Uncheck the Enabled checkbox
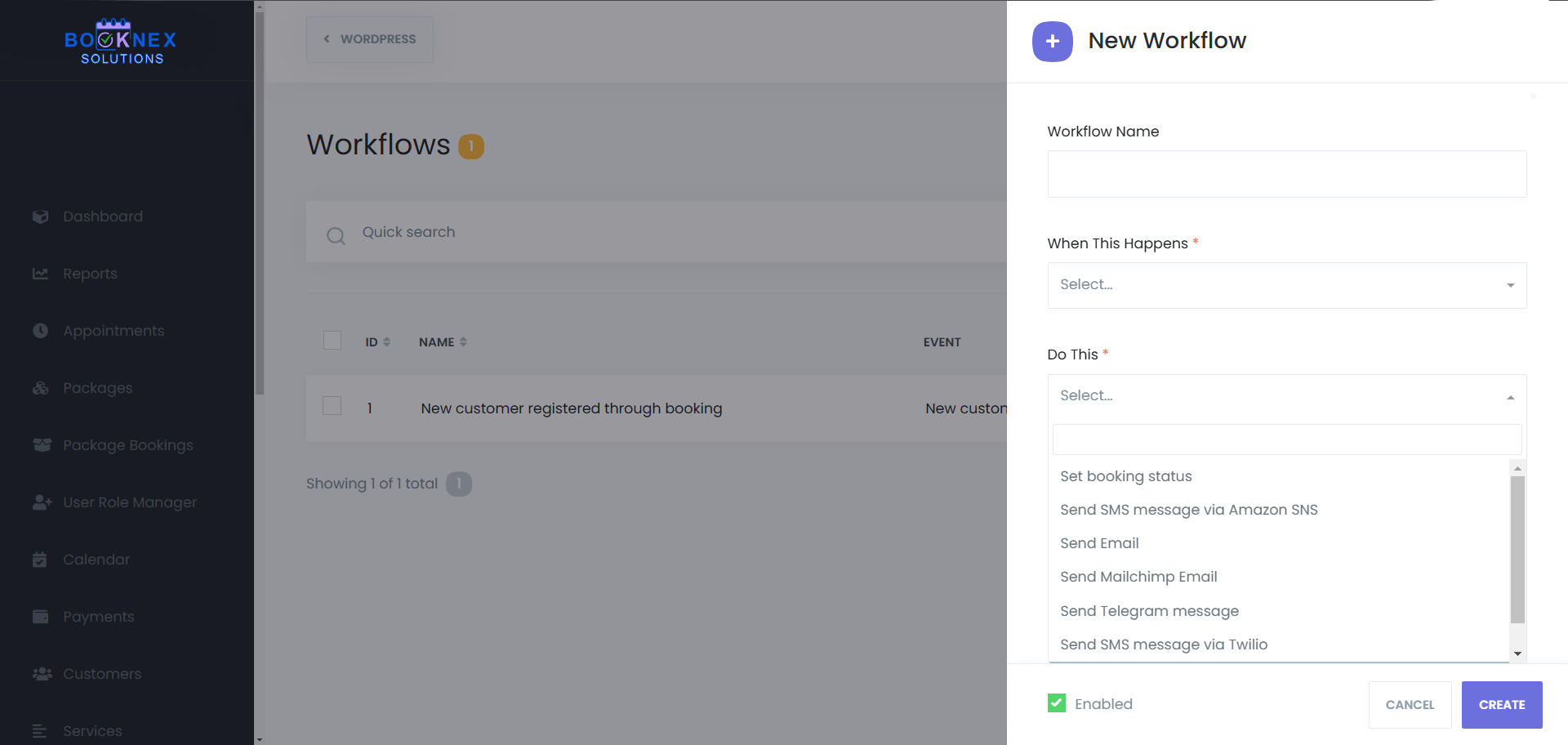1568x745 pixels. (1057, 703)
